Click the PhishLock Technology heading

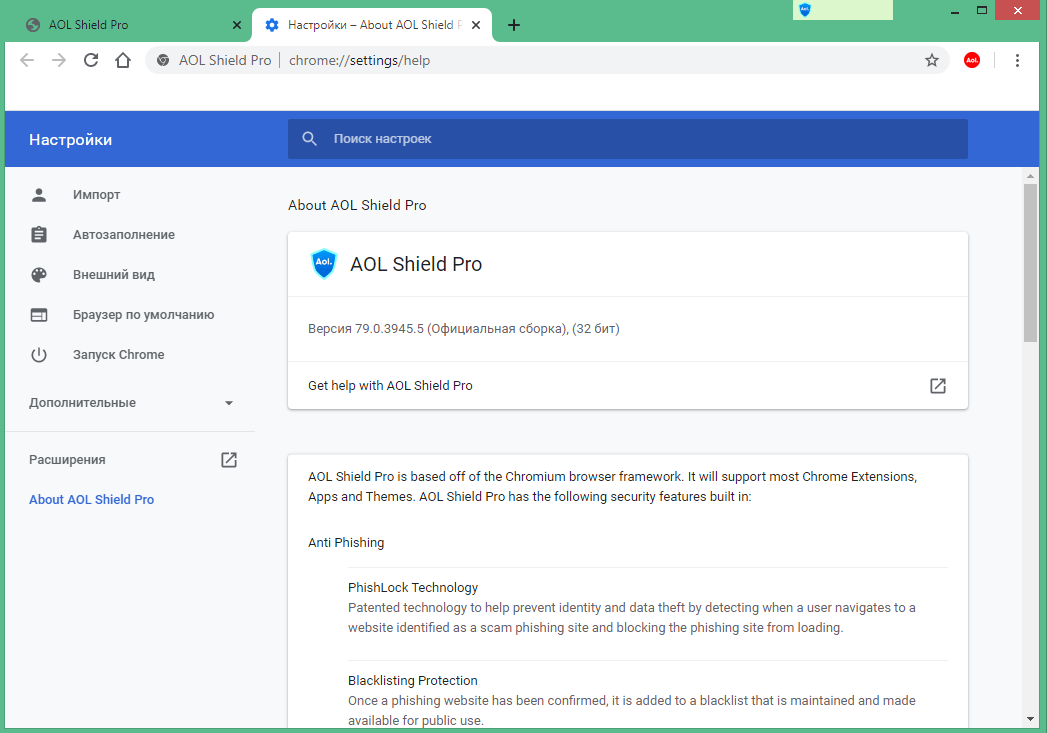coord(413,587)
